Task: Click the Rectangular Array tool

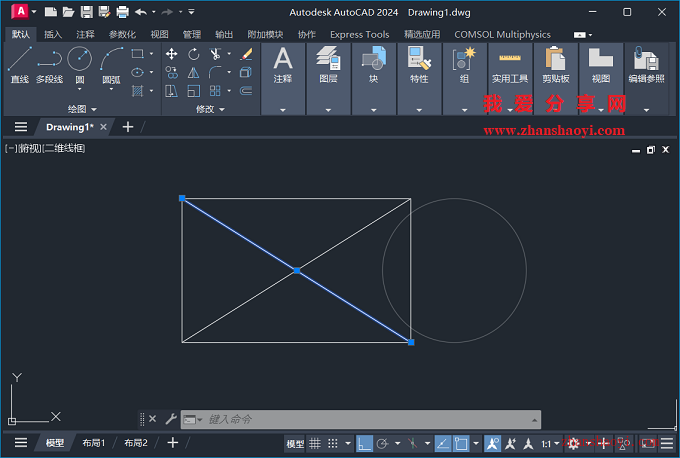Action: [x=215, y=91]
